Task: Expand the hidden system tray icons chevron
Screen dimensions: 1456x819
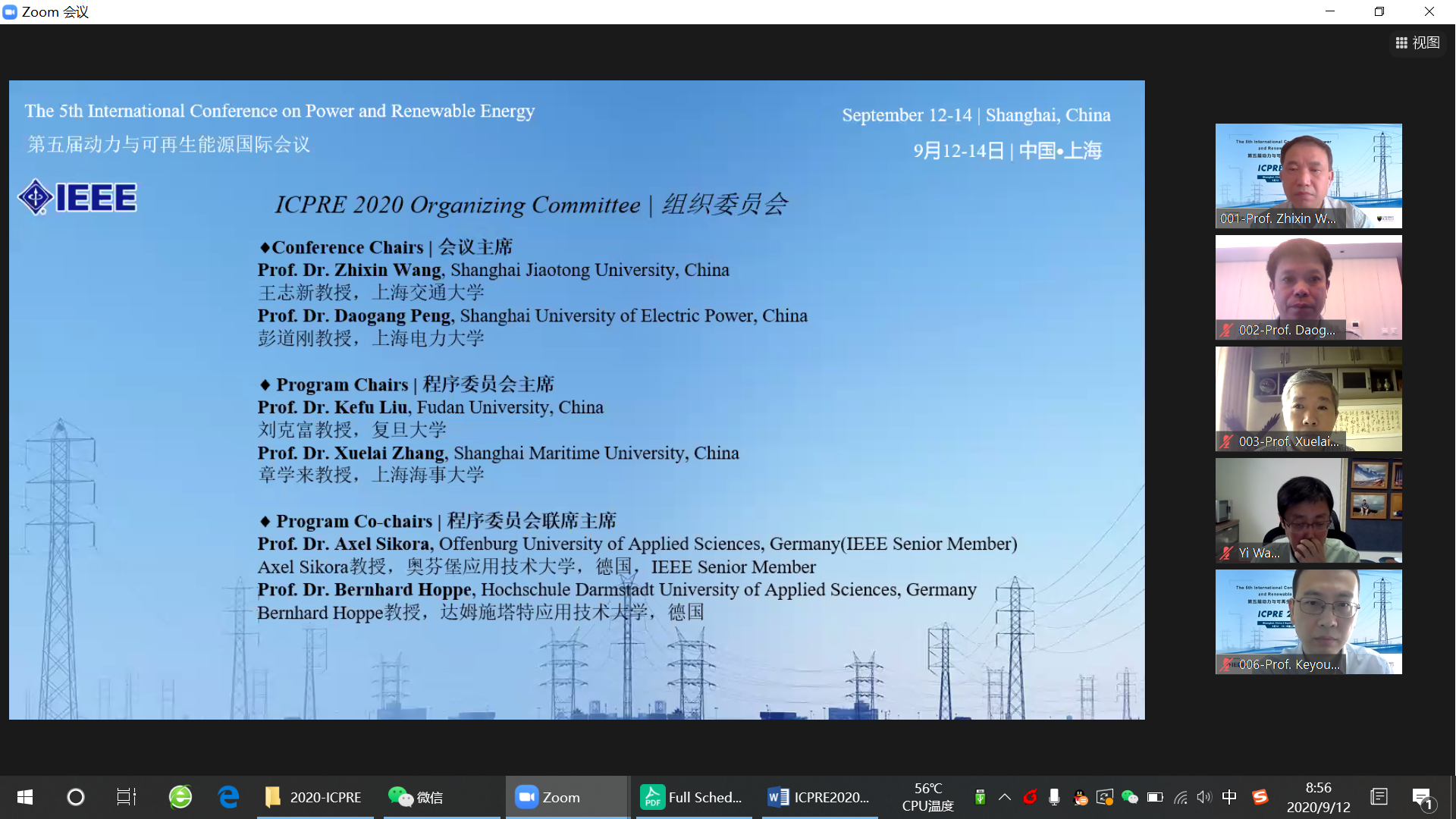Action: pos(1005,797)
